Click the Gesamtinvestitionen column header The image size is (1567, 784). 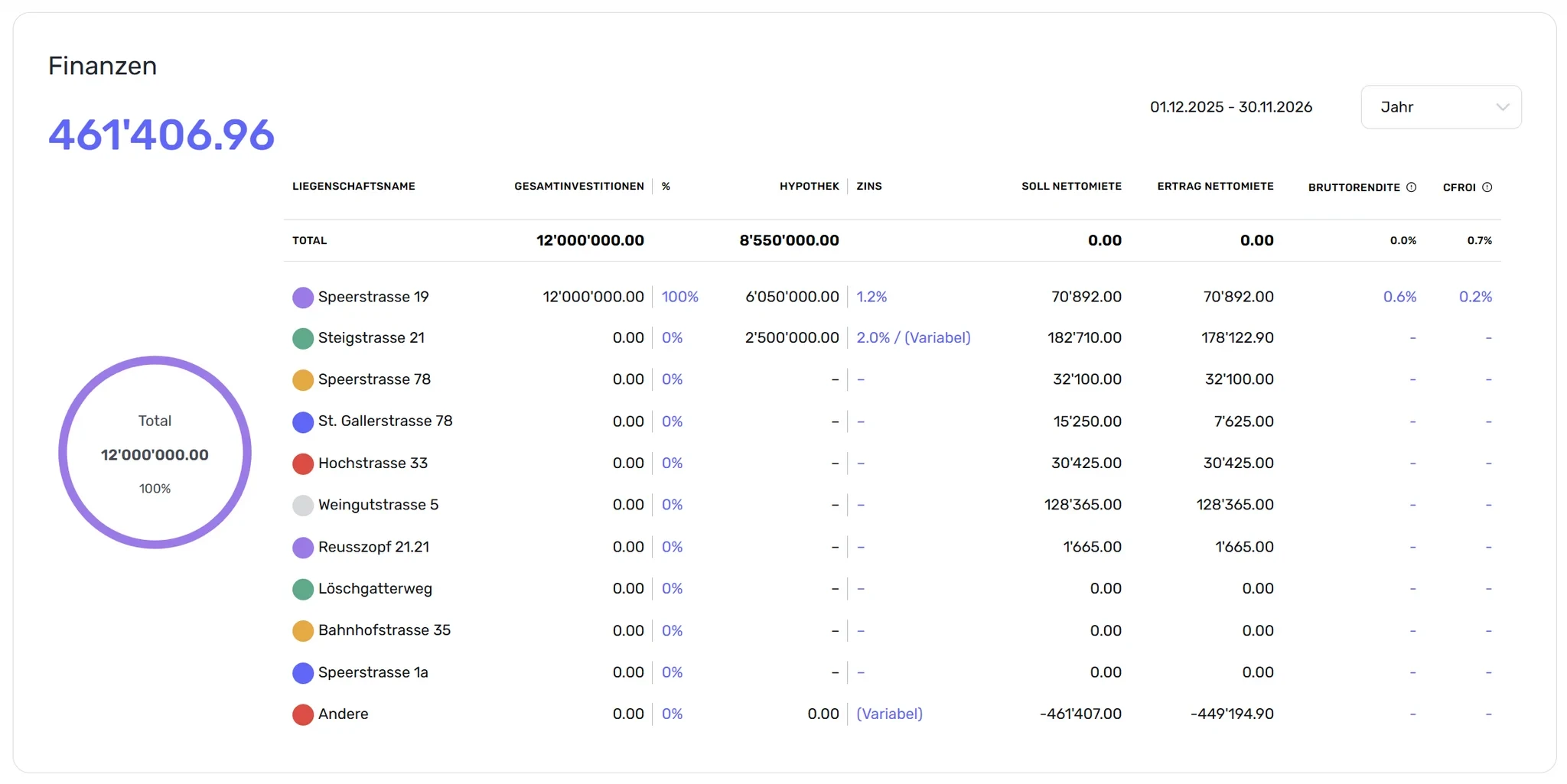(579, 187)
